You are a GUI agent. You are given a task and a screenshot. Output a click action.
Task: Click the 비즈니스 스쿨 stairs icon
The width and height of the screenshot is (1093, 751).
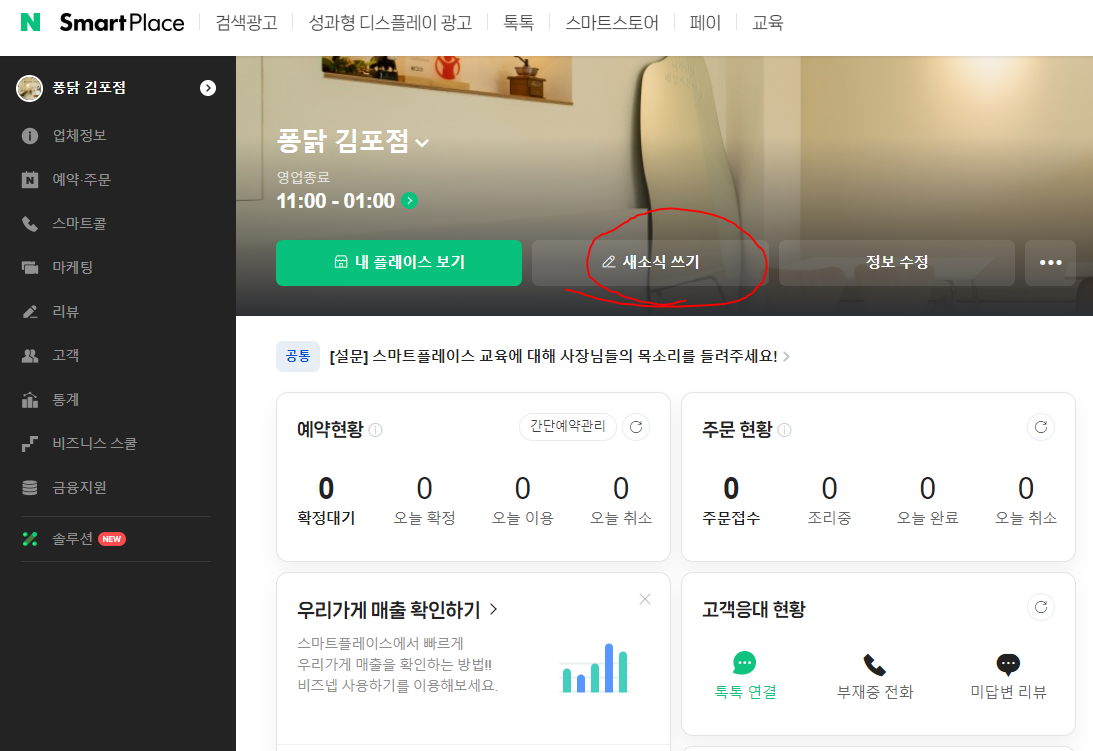(x=30, y=443)
